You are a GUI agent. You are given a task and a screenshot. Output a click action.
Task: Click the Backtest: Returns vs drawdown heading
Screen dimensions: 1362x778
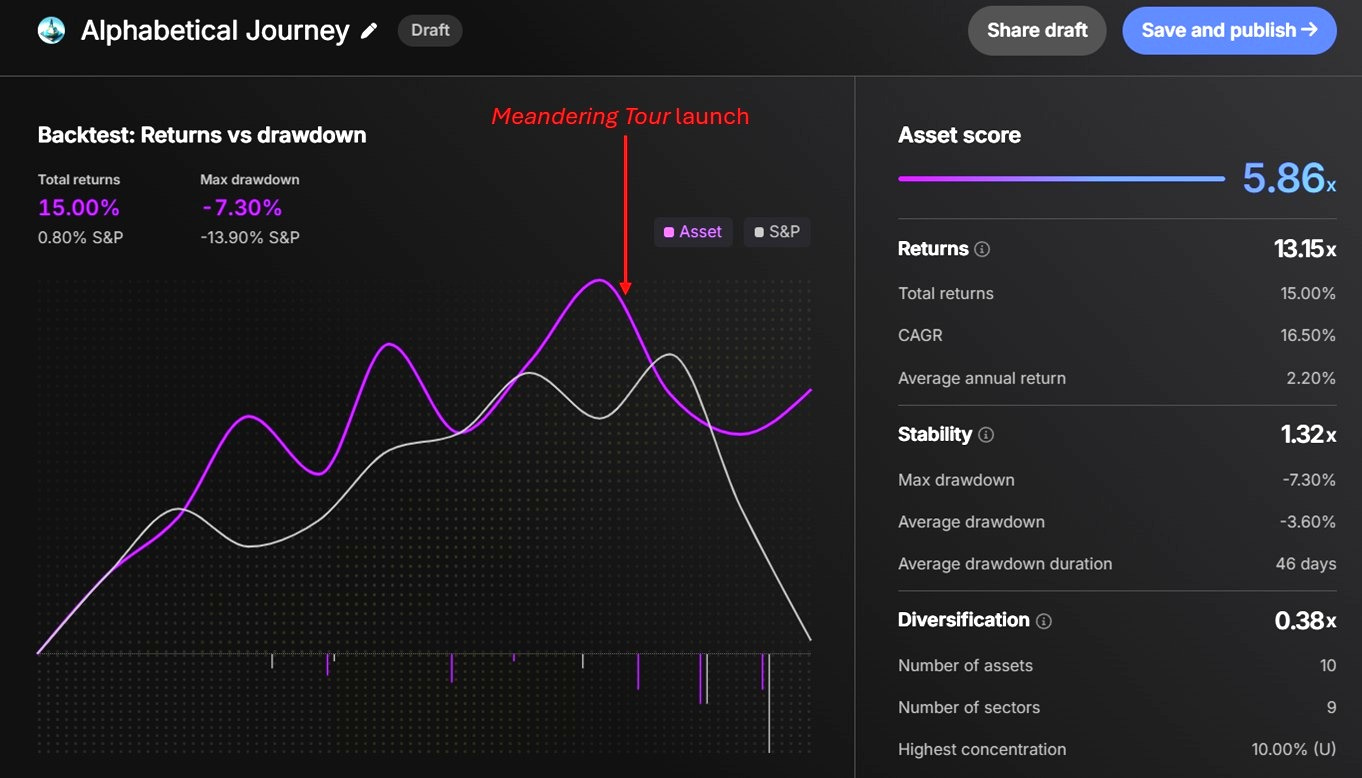point(202,135)
